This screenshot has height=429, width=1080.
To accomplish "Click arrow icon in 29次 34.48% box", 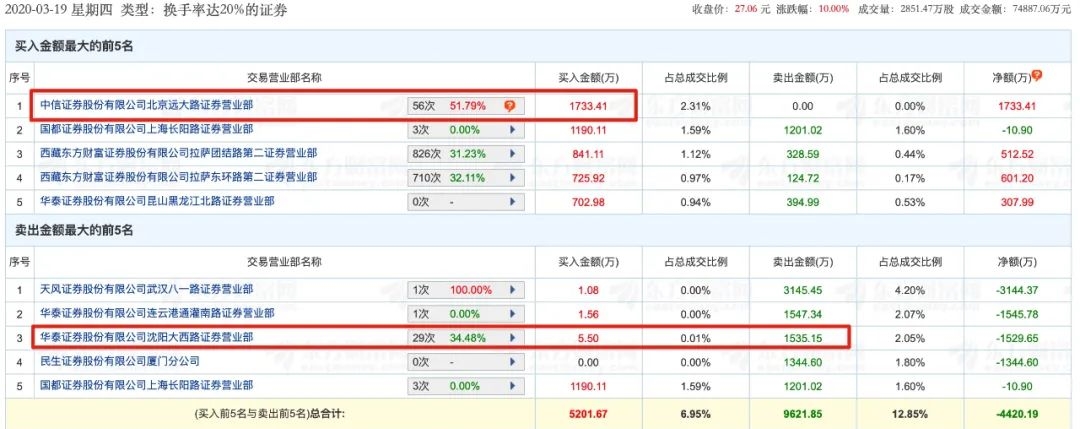I will (512, 338).
